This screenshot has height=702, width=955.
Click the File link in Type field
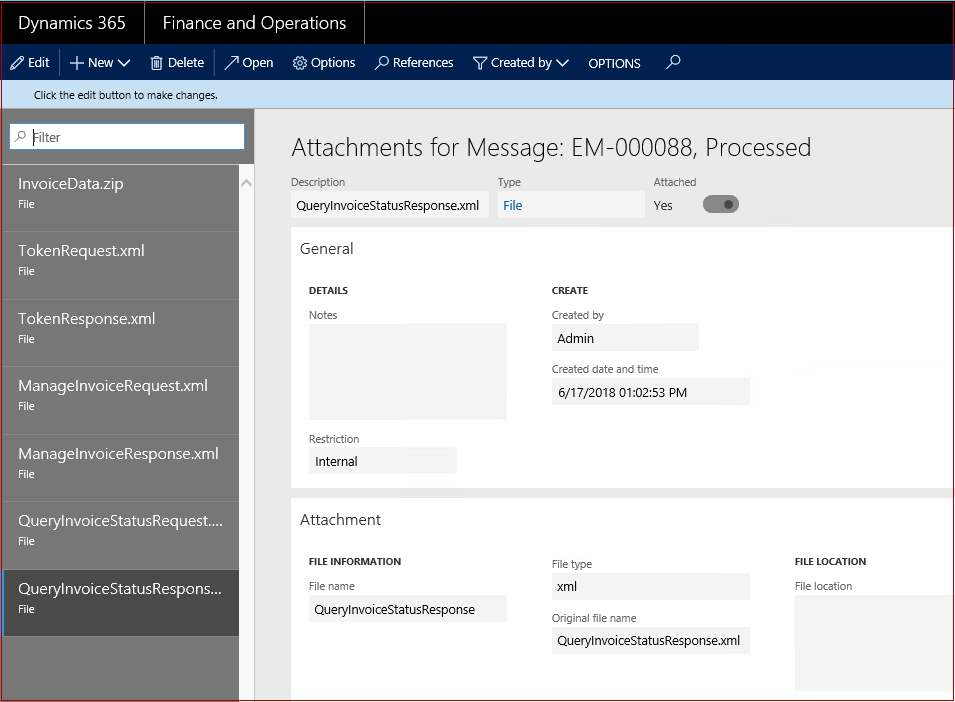[512, 206]
